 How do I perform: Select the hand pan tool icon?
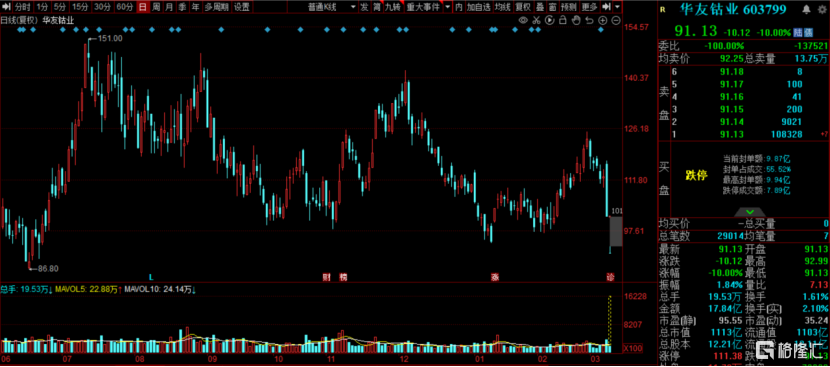click(x=576, y=21)
